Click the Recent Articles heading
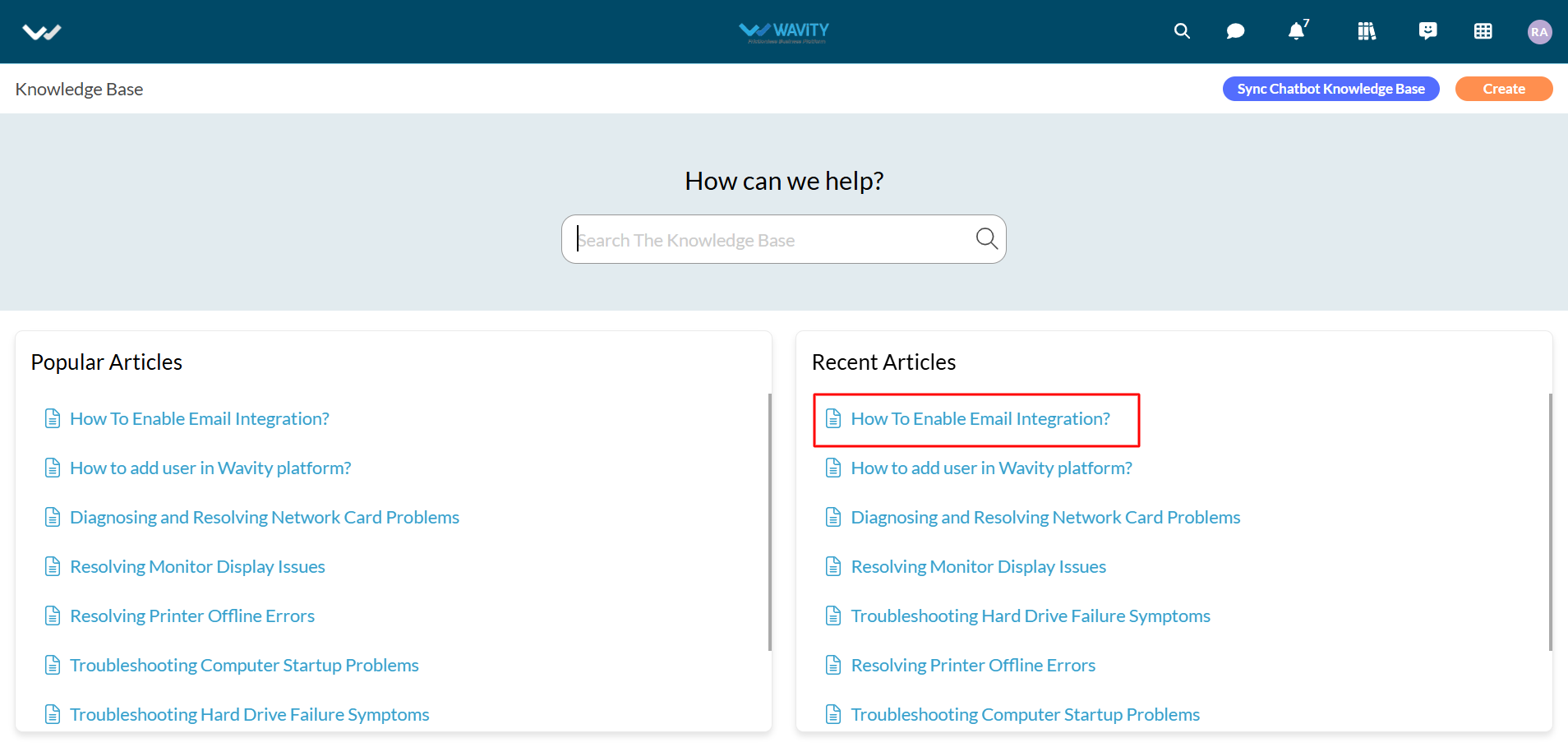 click(883, 362)
